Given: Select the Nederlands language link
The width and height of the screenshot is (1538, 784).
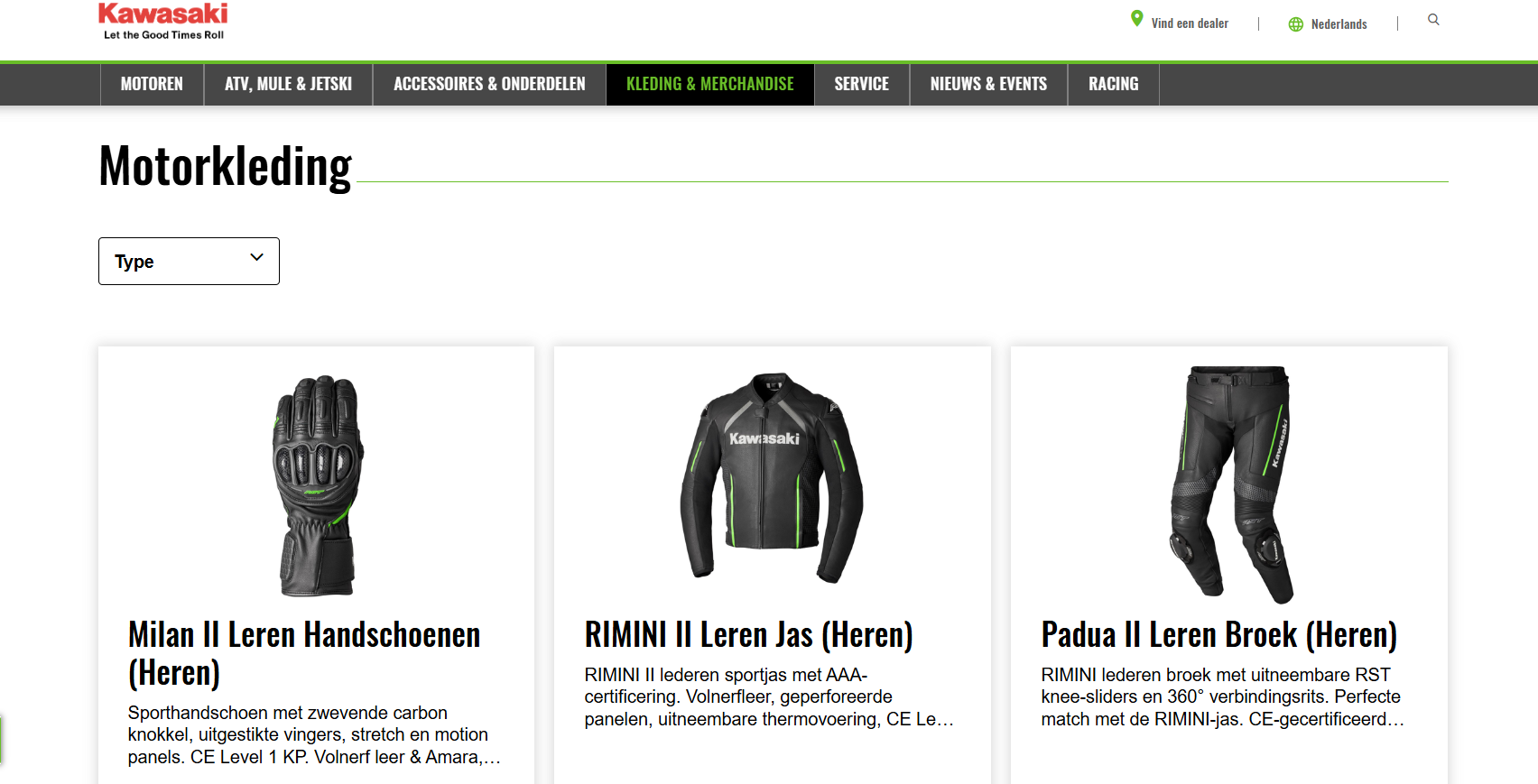Looking at the screenshot, I should [x=1339, y=24].
